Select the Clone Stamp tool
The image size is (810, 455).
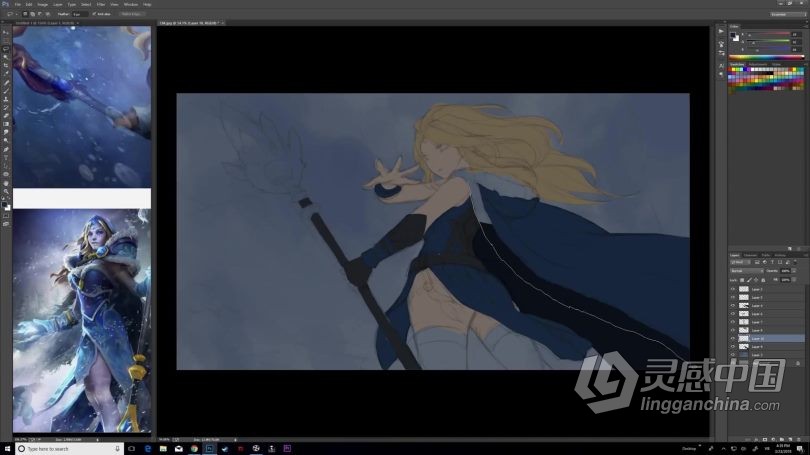[x=6, y=100]
